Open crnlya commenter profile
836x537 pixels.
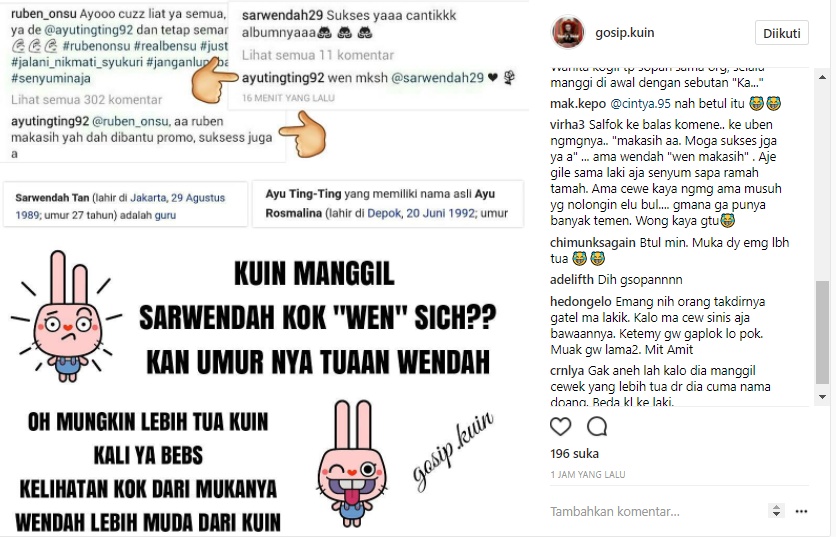click(567, 371)
